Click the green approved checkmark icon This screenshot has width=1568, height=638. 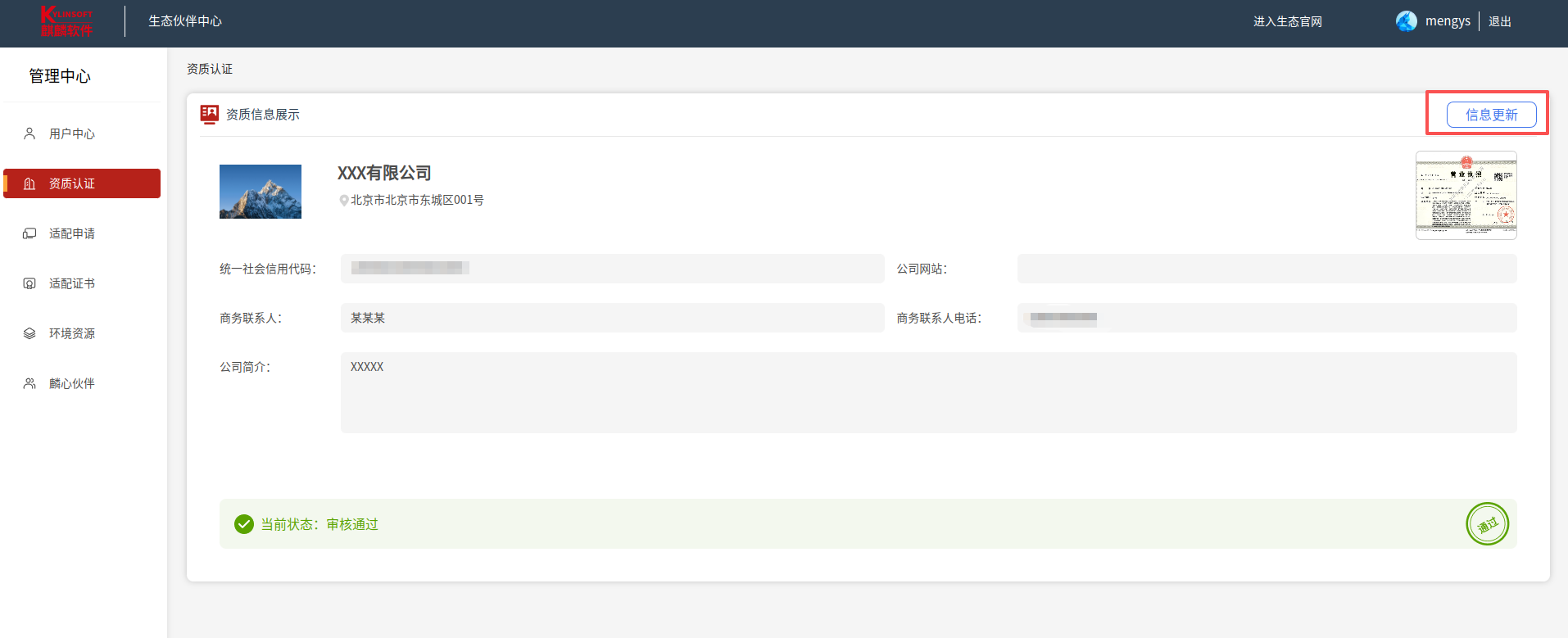click(244, 524)
